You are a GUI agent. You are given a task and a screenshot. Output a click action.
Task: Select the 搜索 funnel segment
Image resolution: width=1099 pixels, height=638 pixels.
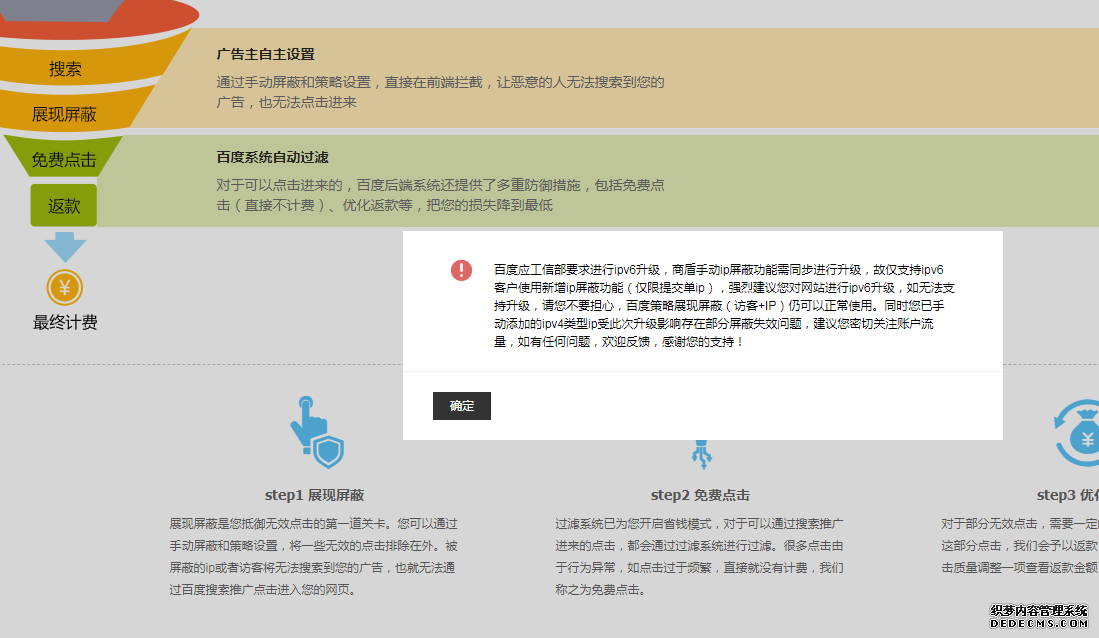(x=65, y=69)
